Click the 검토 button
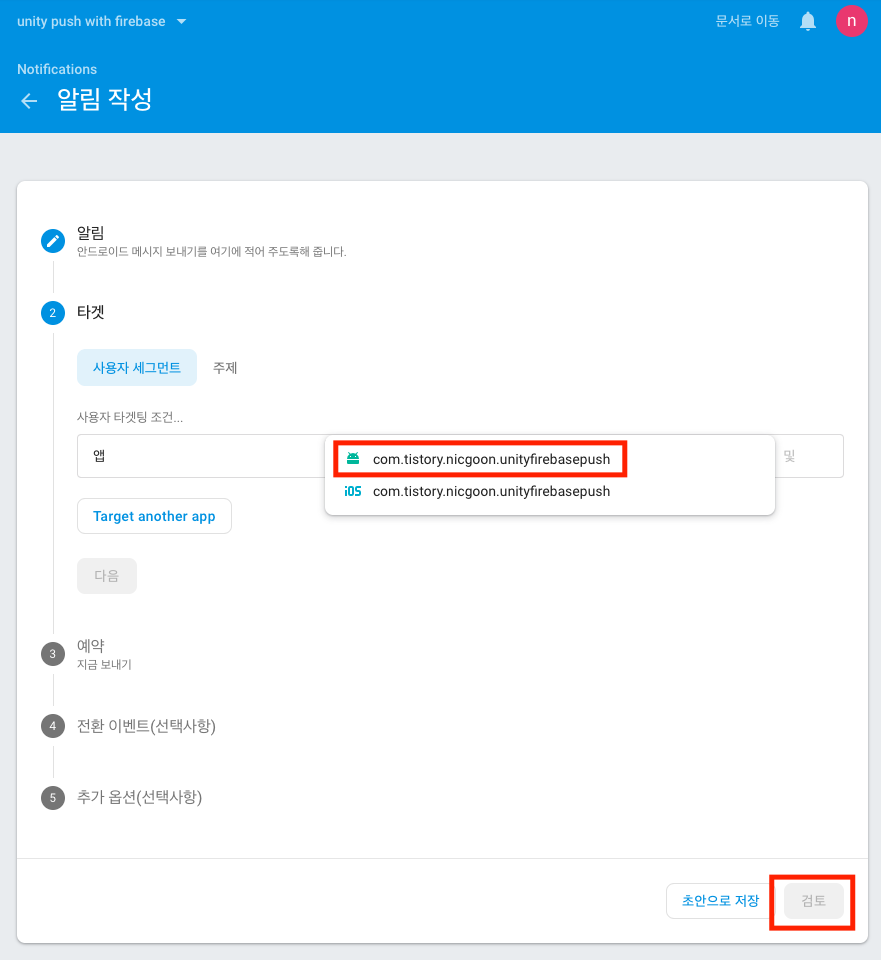881x960 pixels. coord(813,901)
